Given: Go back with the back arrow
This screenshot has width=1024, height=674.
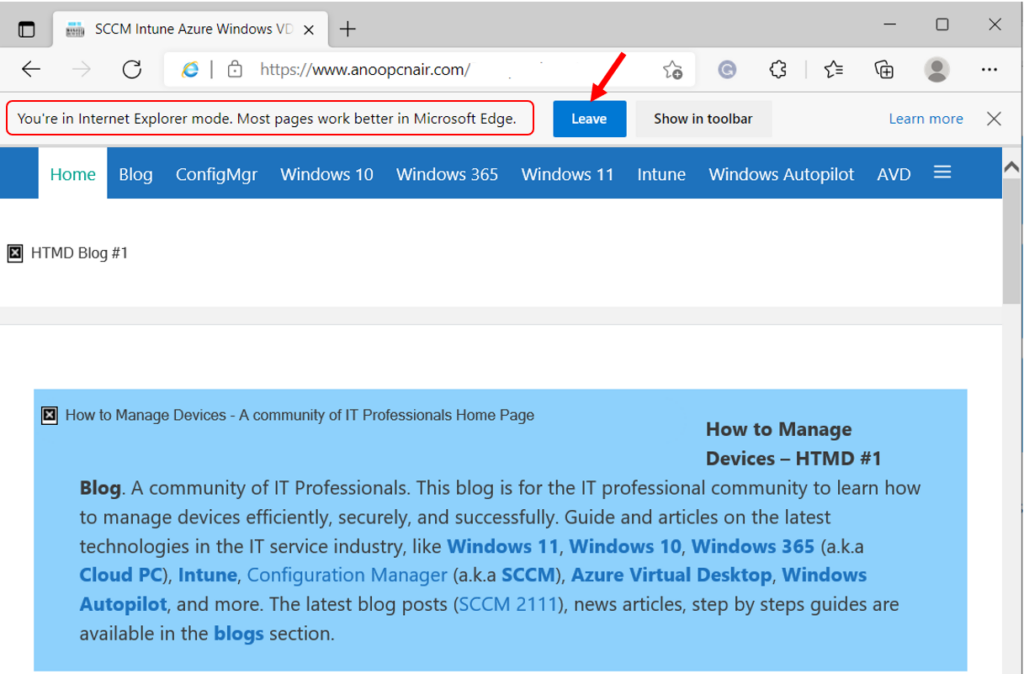Looking at the screenshot, I should point(31,69).
